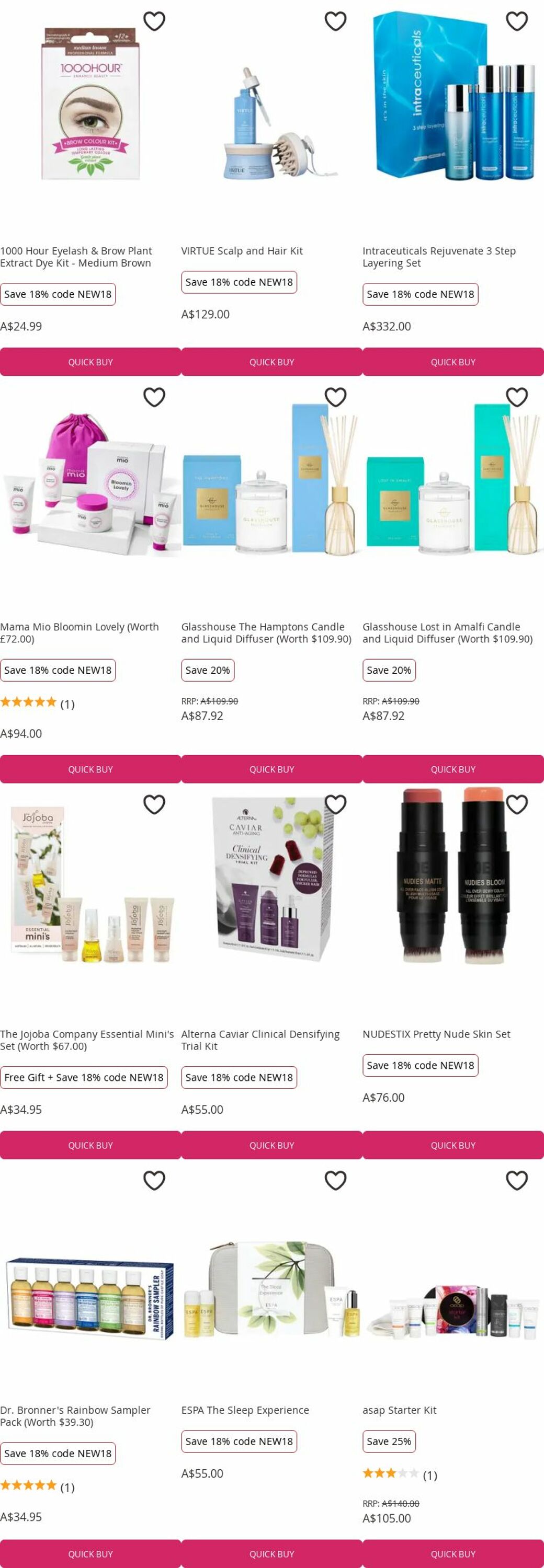Quick buy the ESPA Sleep Experience
This screenshot has width=544, height=1568.
click(x=271, y=1553)
